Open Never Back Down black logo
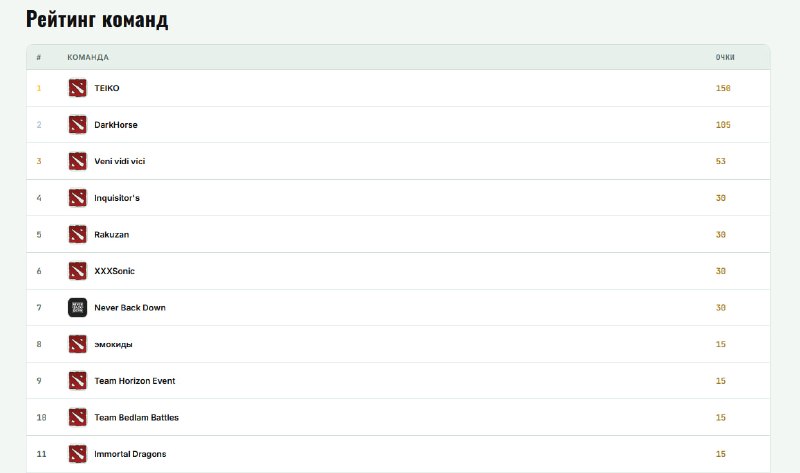Viewport: 800px width, 473px height. [78, 308]
